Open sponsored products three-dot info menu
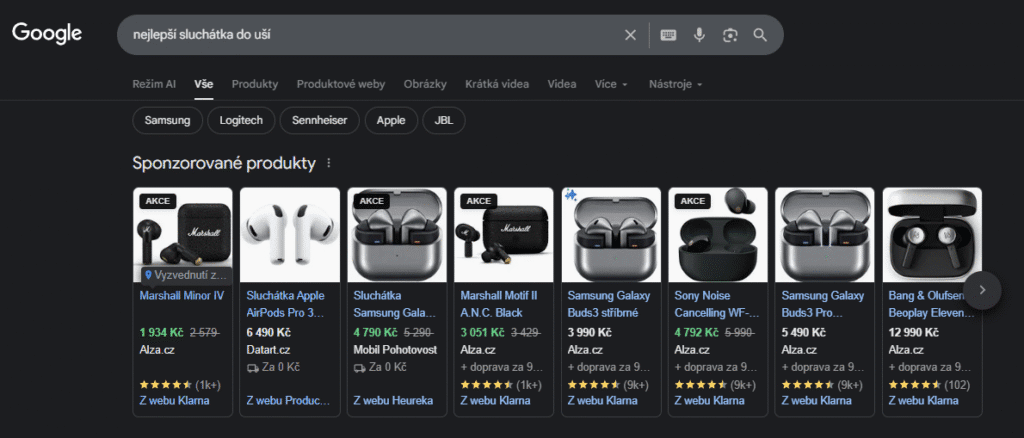Image resolution: width=1024 pixels, height=438 pixels. point(329,163)
